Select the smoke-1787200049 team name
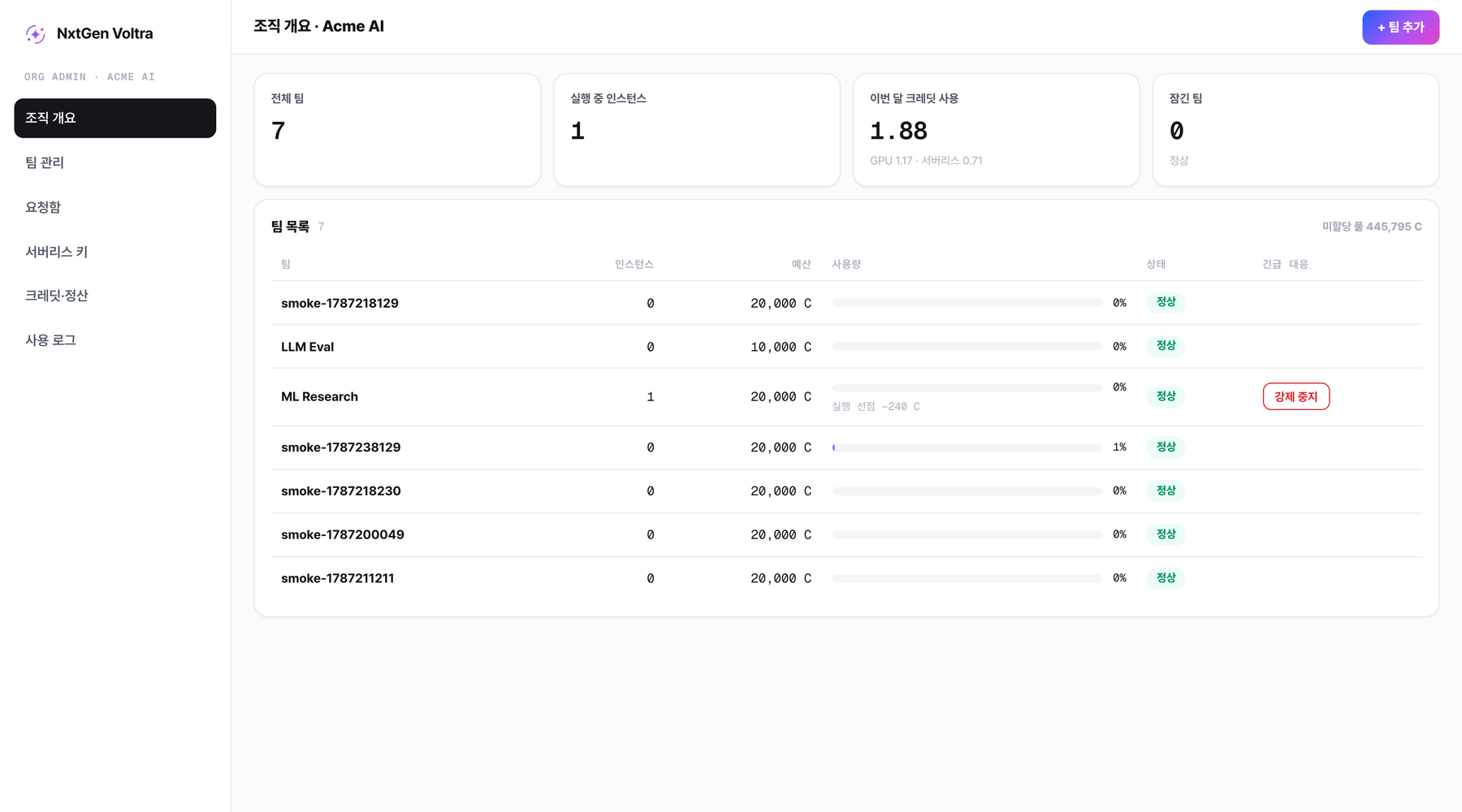1462x812 pixels. 342,535
